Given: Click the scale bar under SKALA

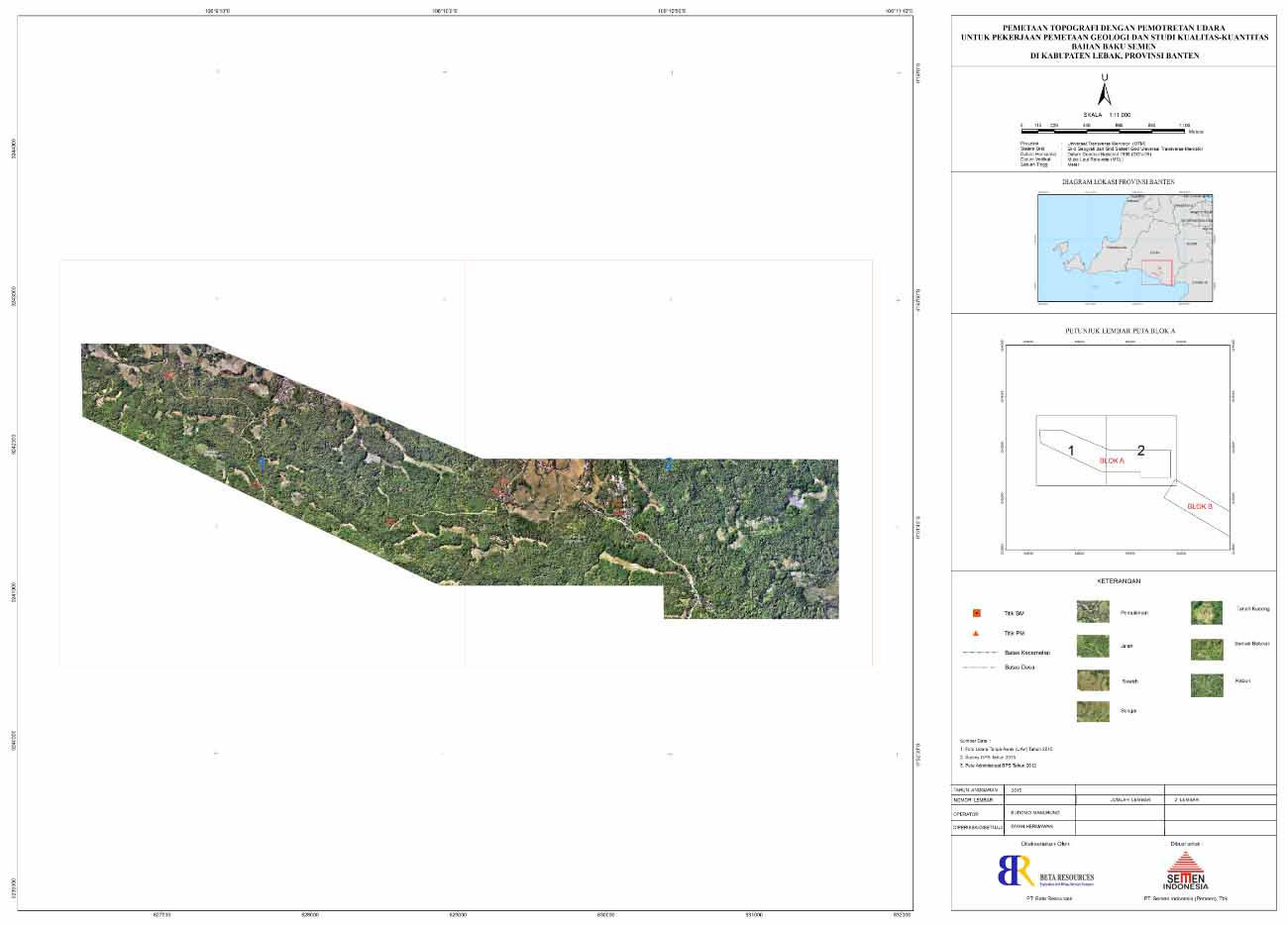Looking at the screenshot, I should coord(1106,130).
